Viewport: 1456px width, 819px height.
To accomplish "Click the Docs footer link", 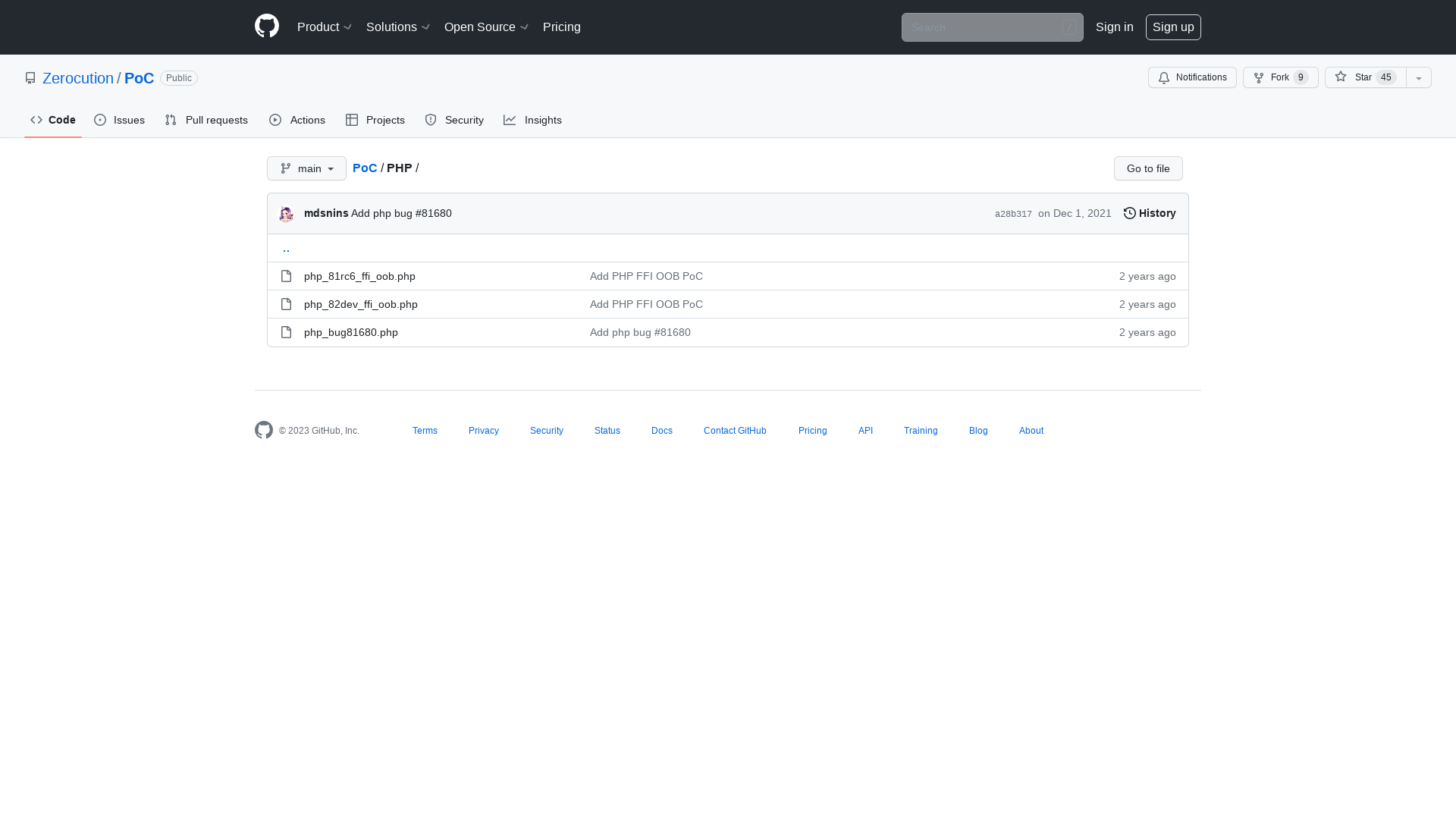I will (x=662, y=431).
